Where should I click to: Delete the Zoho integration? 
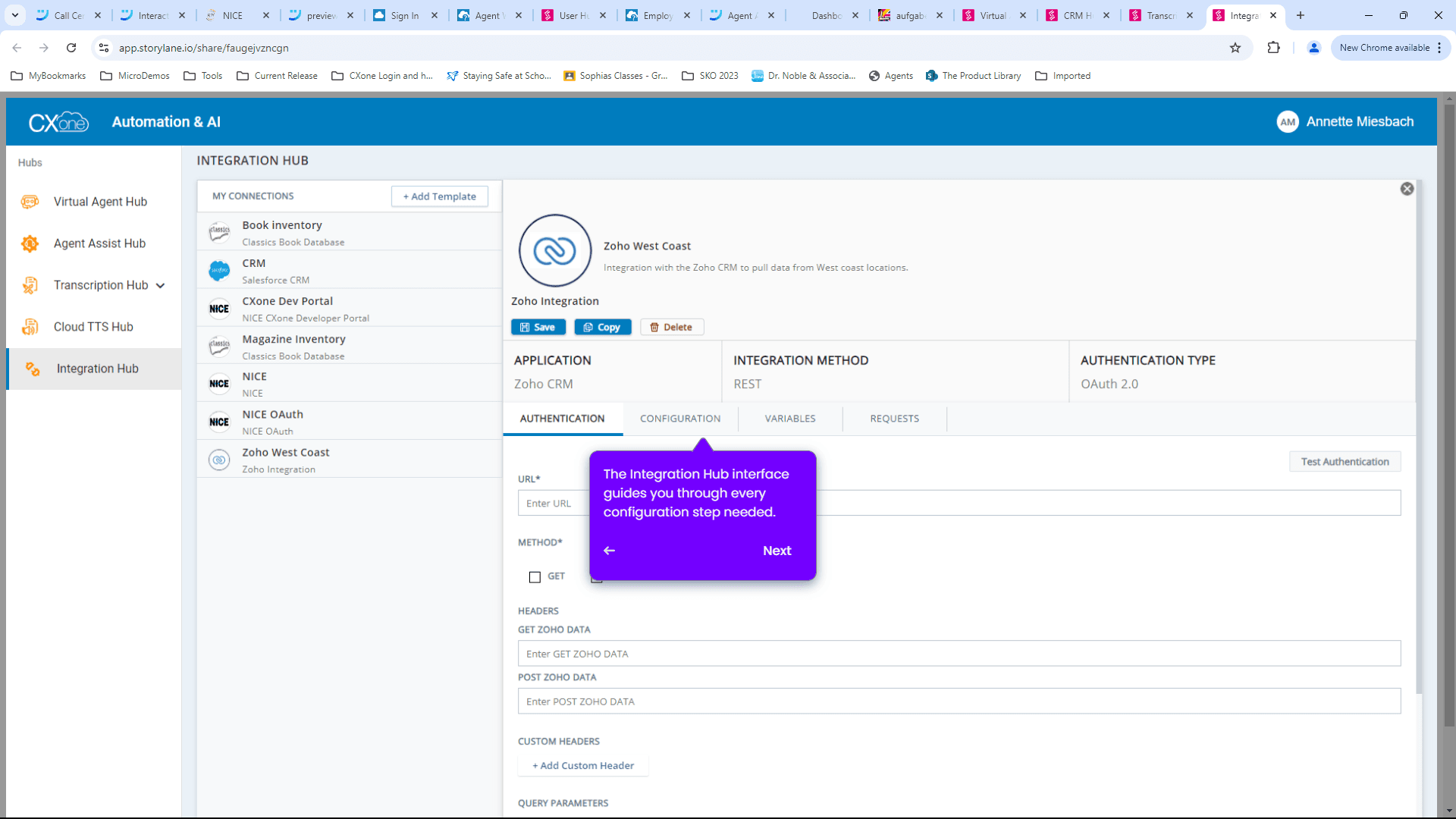(x=671, y=328)
